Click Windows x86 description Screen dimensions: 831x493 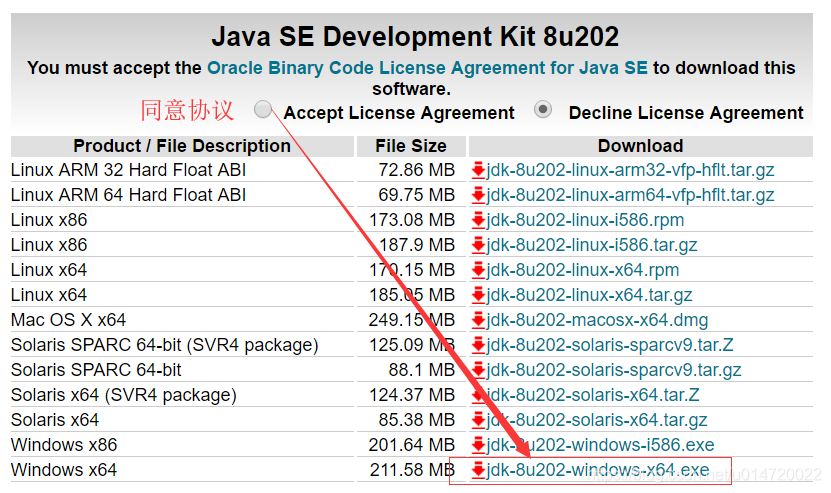click(x=64, y=445)
